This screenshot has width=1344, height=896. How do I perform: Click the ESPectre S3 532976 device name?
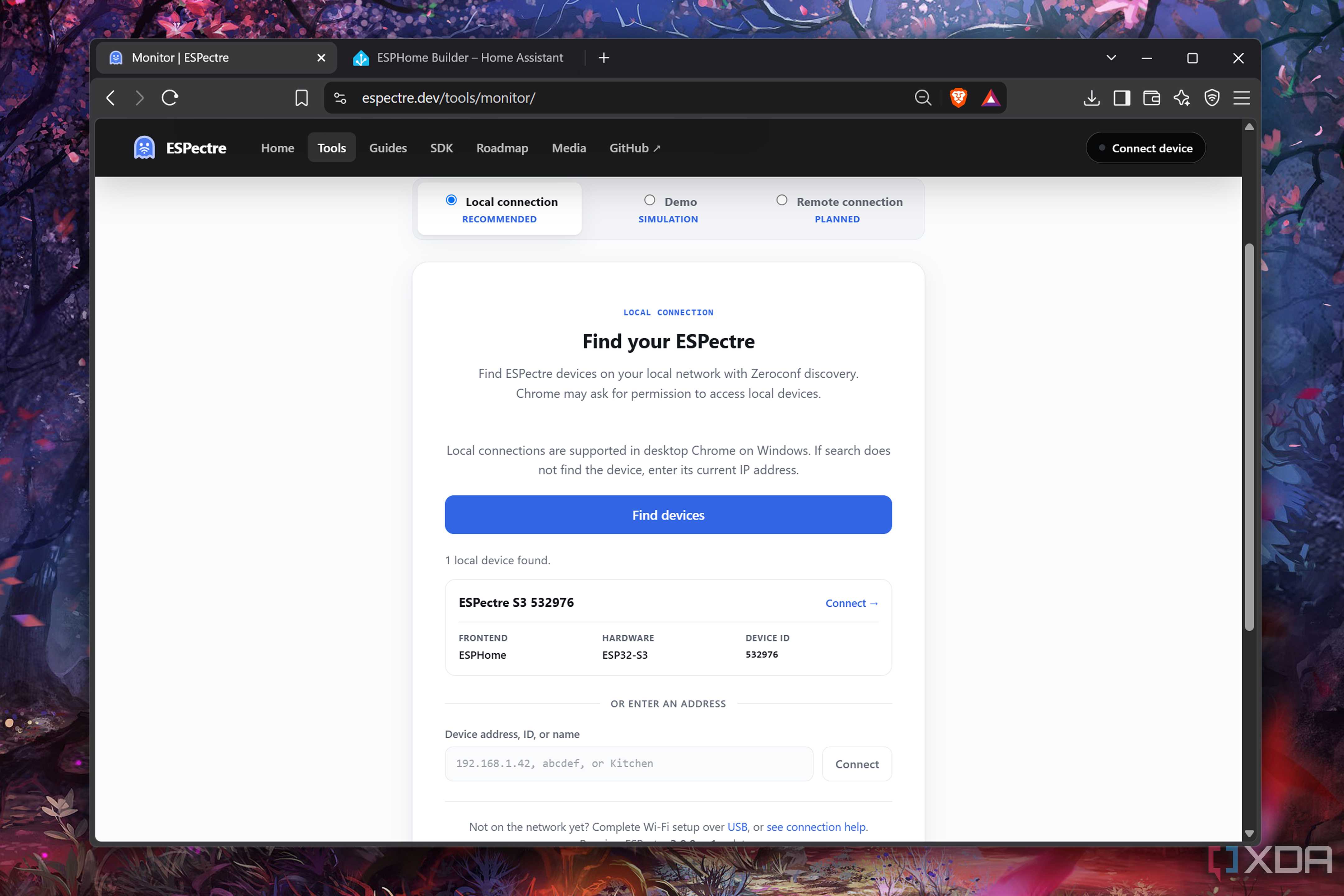click(x=516, y=603)
